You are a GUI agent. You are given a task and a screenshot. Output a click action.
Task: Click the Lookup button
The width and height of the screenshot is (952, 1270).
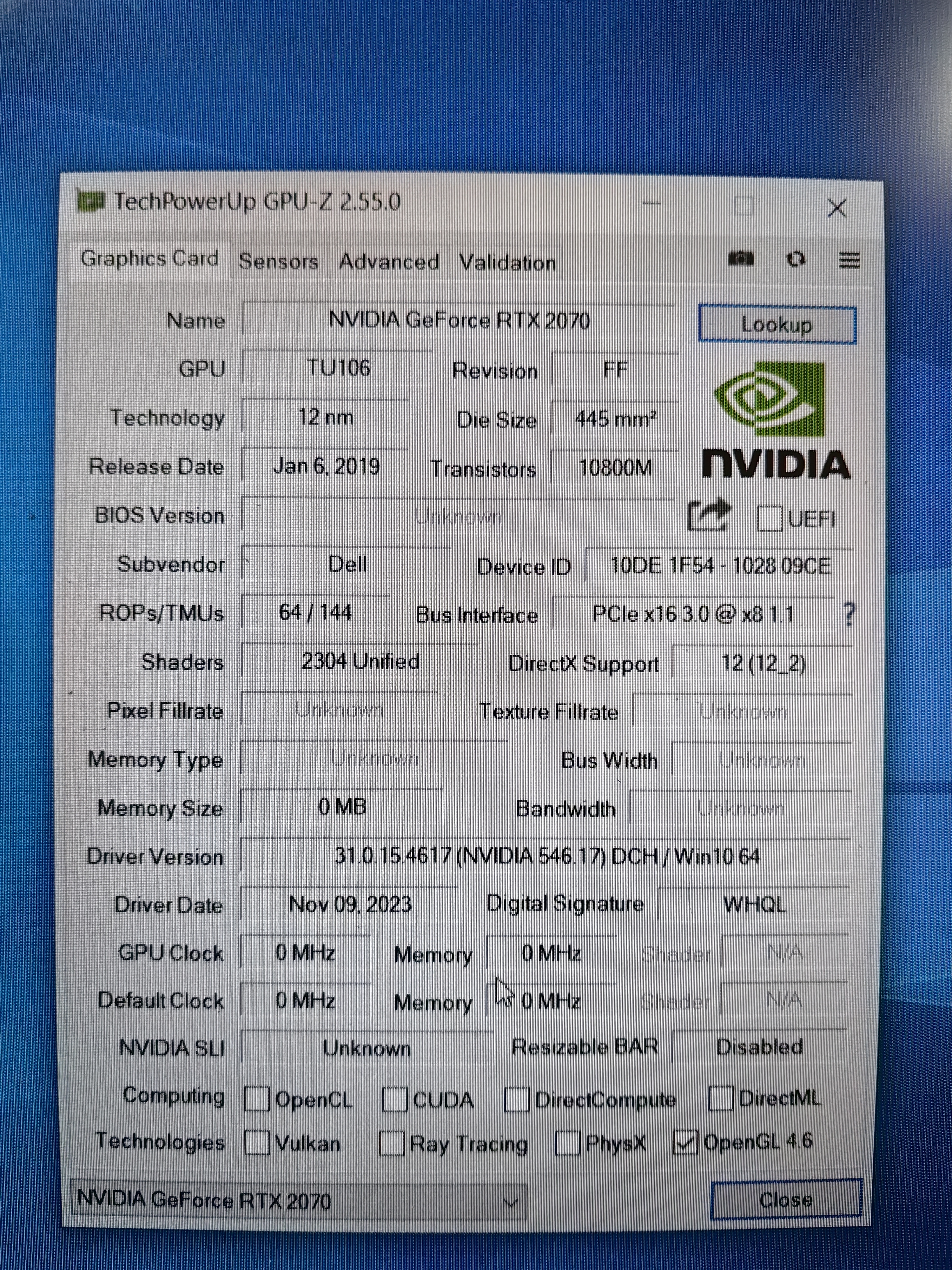[x=777, y=325]
